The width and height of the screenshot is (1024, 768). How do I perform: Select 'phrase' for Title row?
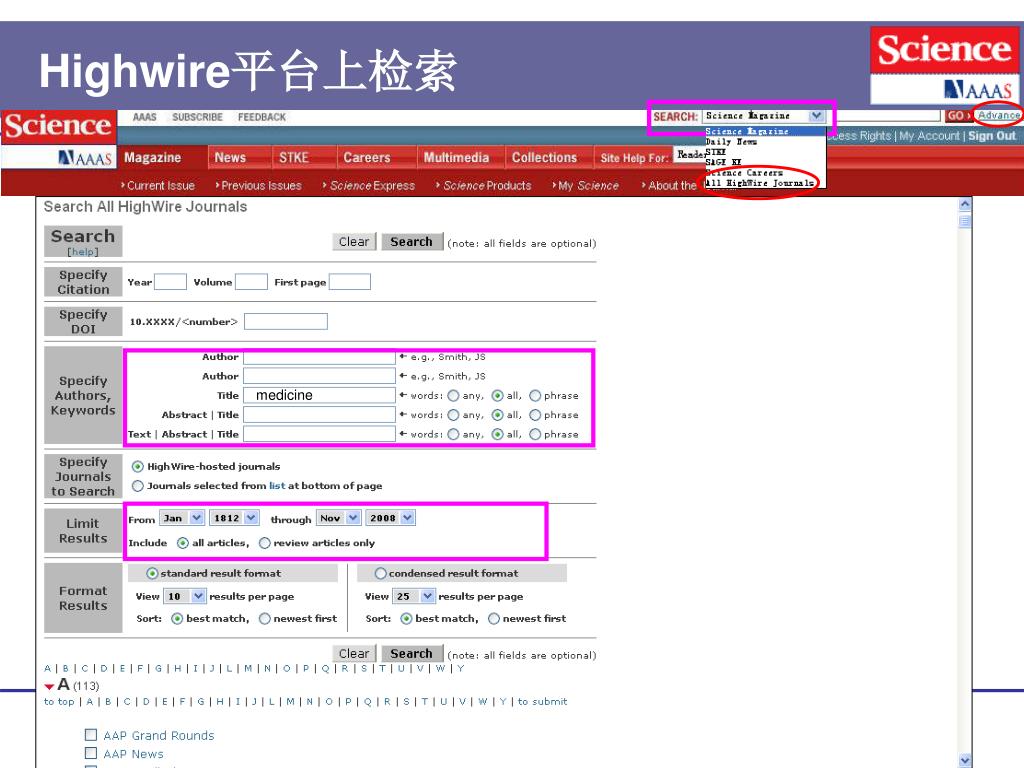(x=535, y=396)
